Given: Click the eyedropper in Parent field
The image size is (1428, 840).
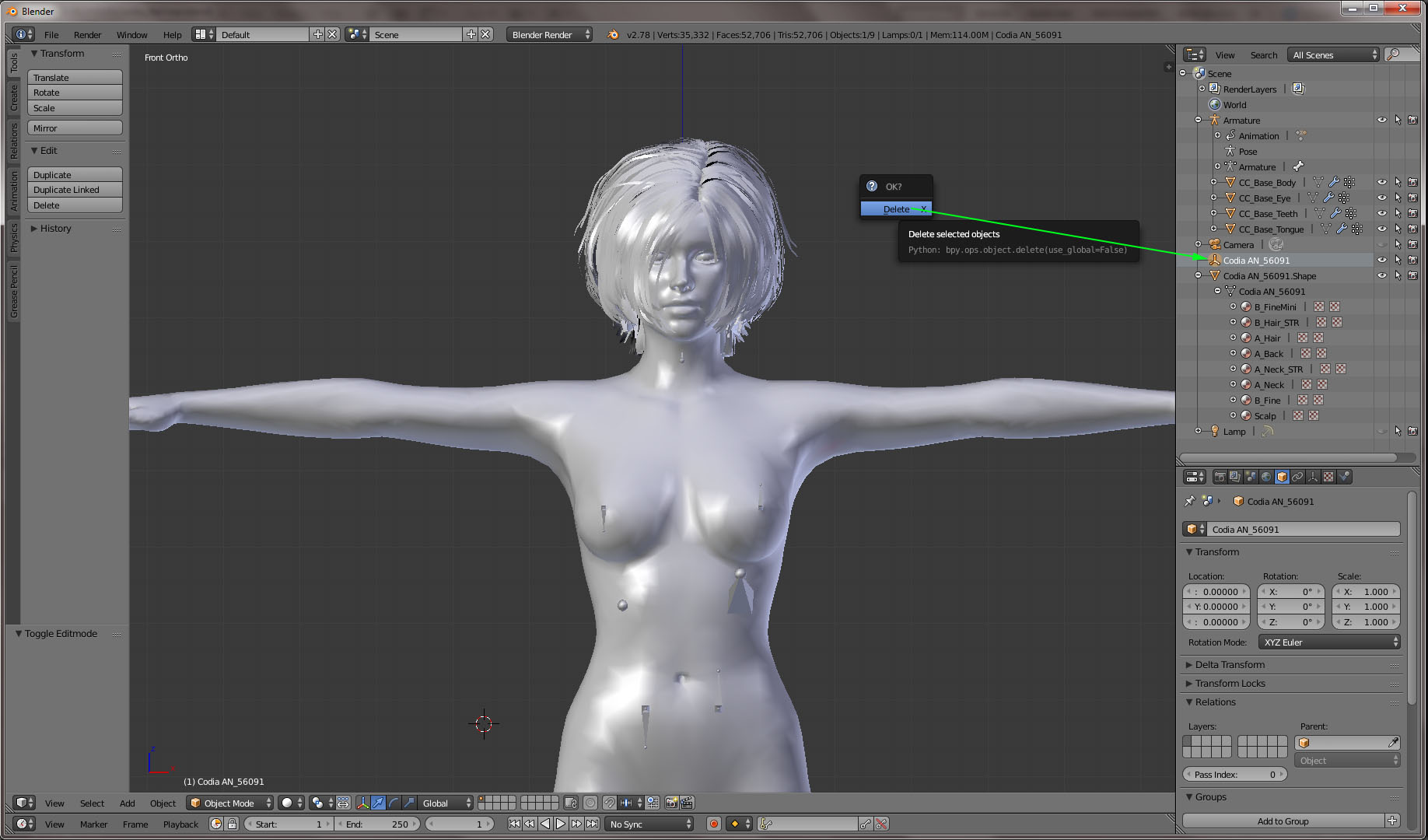Looking at the screenshot, I should (x=1393, y=743).
